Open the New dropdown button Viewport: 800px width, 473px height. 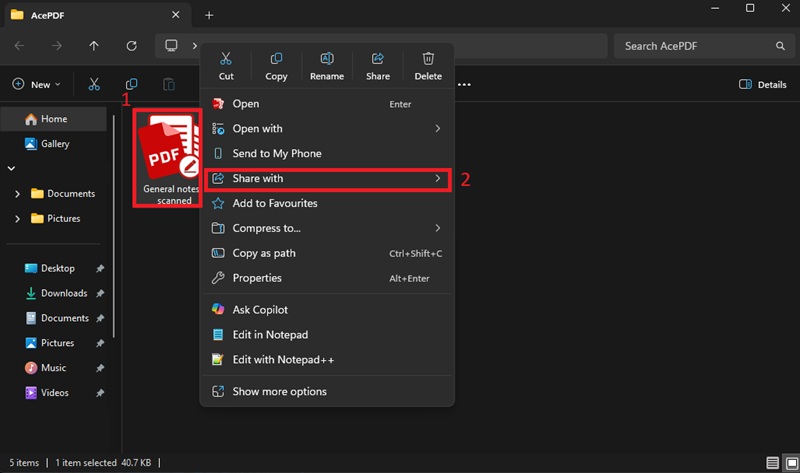point(37,84)
